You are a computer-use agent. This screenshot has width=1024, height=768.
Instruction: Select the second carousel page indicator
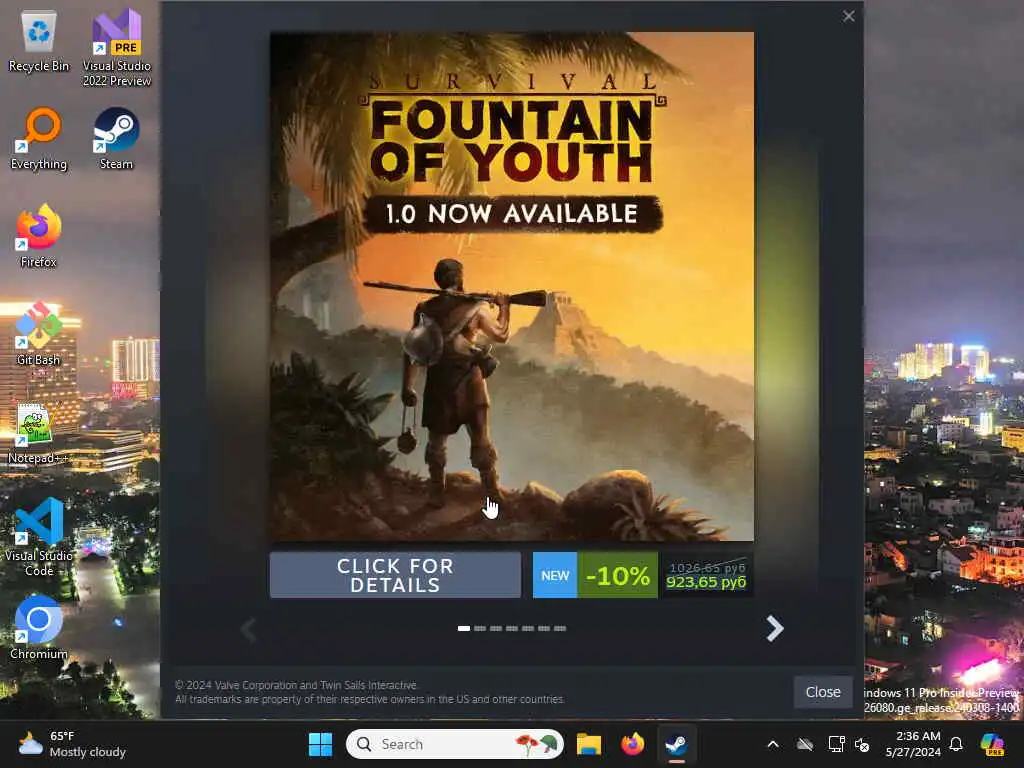480,628
